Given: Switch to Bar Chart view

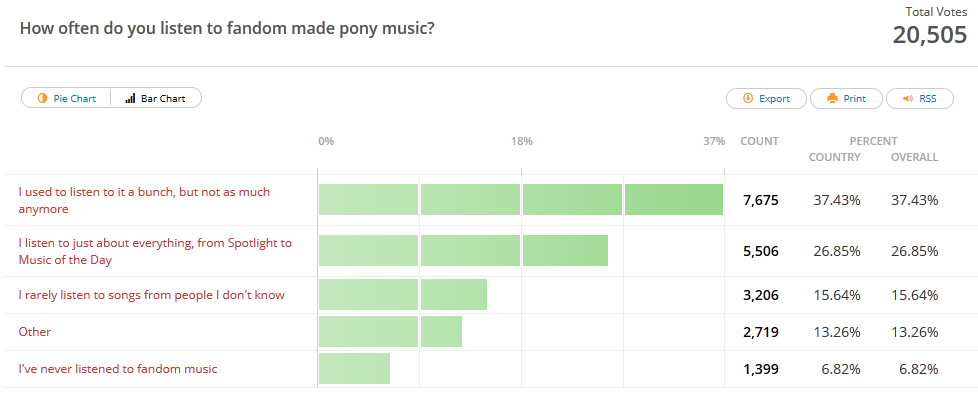Looking at the screenshot, I should coord(156,98).
